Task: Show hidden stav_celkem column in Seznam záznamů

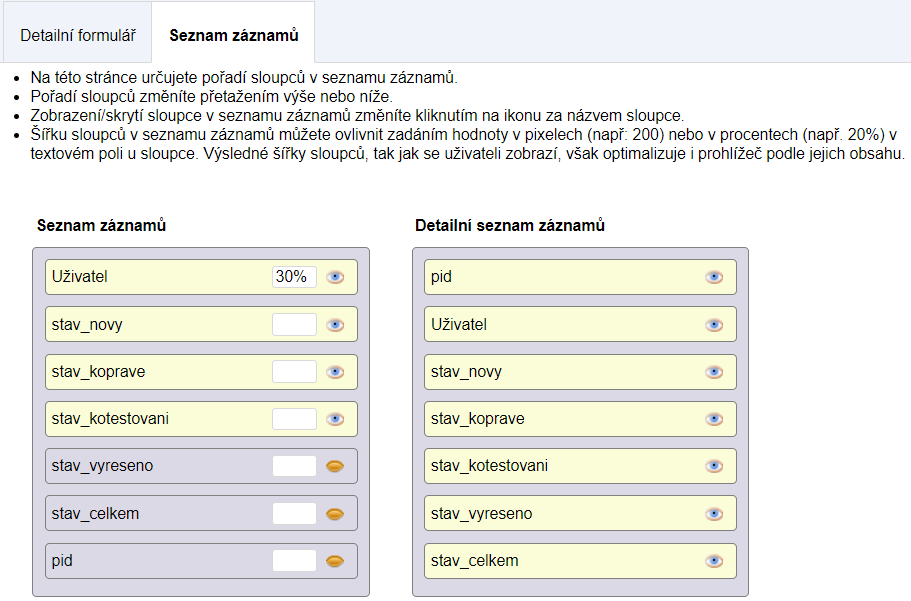Action: click(335, 514)
